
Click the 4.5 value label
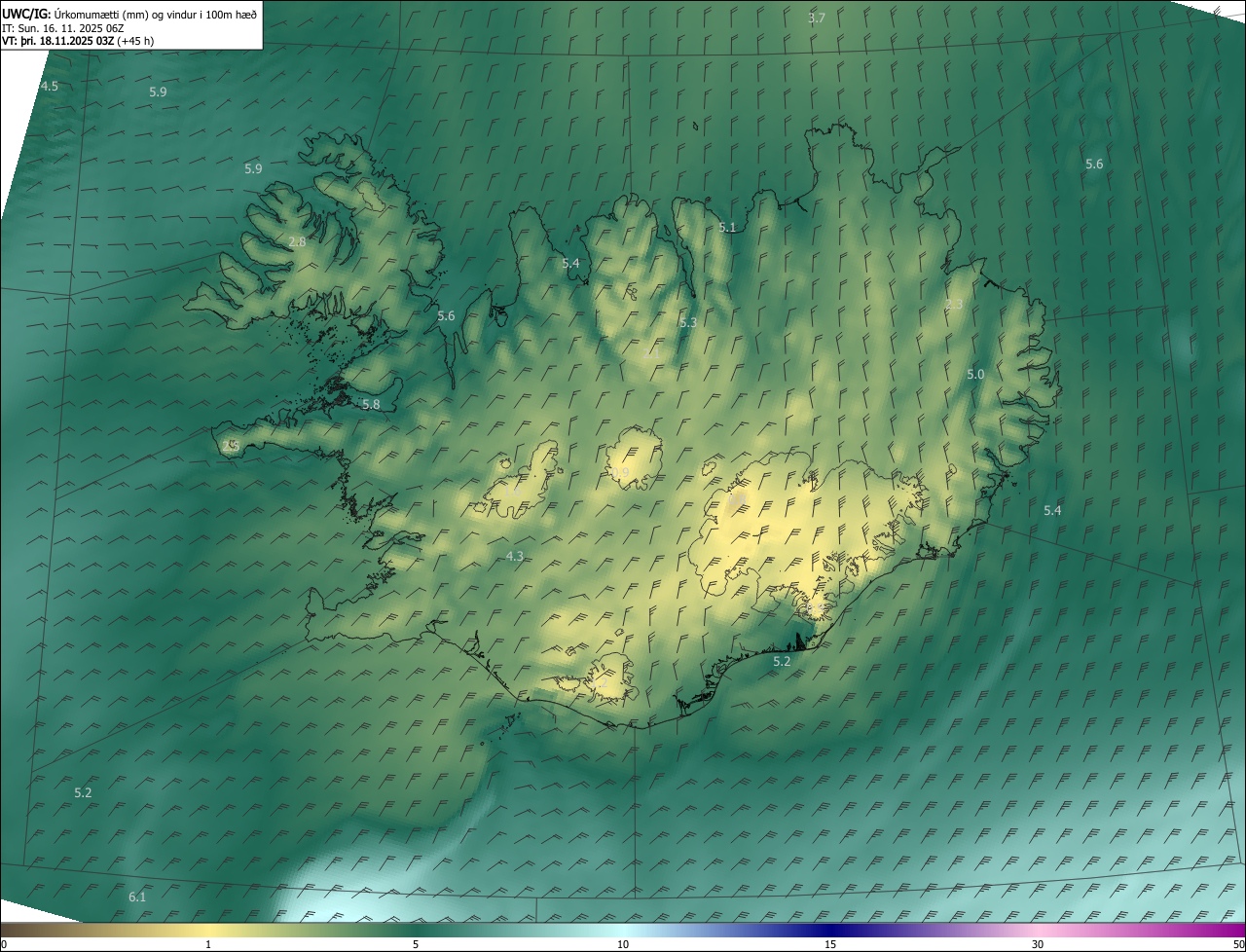tap(49, 87)
